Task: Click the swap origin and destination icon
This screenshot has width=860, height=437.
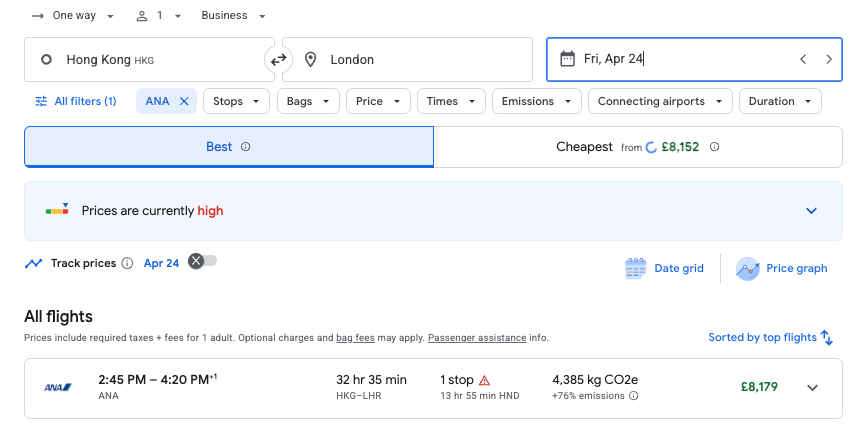Action: click(x=278, y=60)
